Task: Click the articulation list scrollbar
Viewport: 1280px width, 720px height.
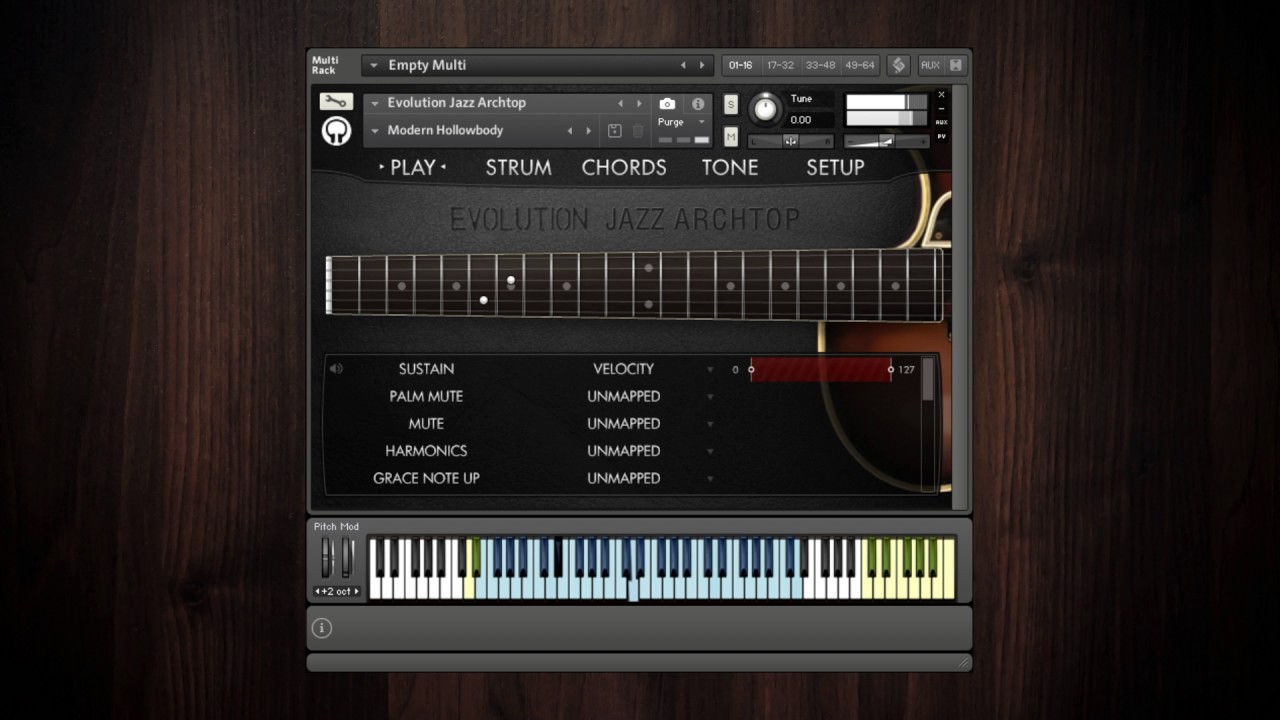Action: pyautogui.click(x=928, y=380)
